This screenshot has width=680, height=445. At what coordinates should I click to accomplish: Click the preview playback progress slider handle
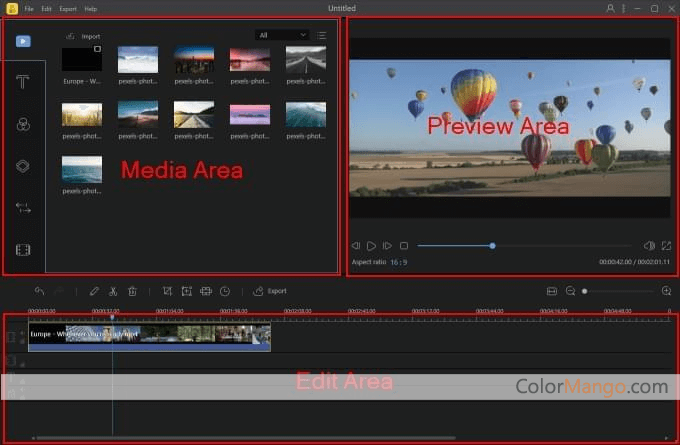(x=492, y=246)
